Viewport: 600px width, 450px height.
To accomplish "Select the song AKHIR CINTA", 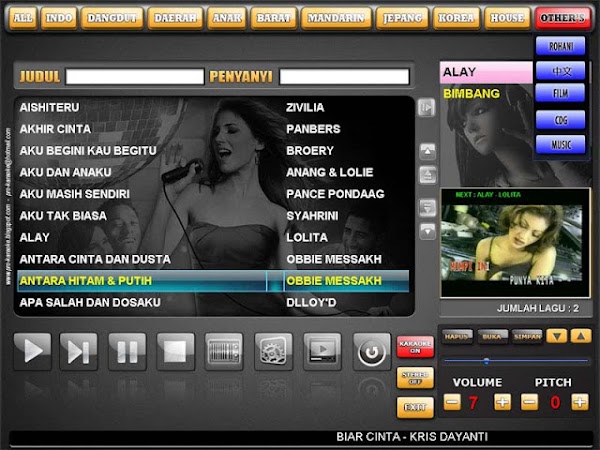I will point(55,129).
